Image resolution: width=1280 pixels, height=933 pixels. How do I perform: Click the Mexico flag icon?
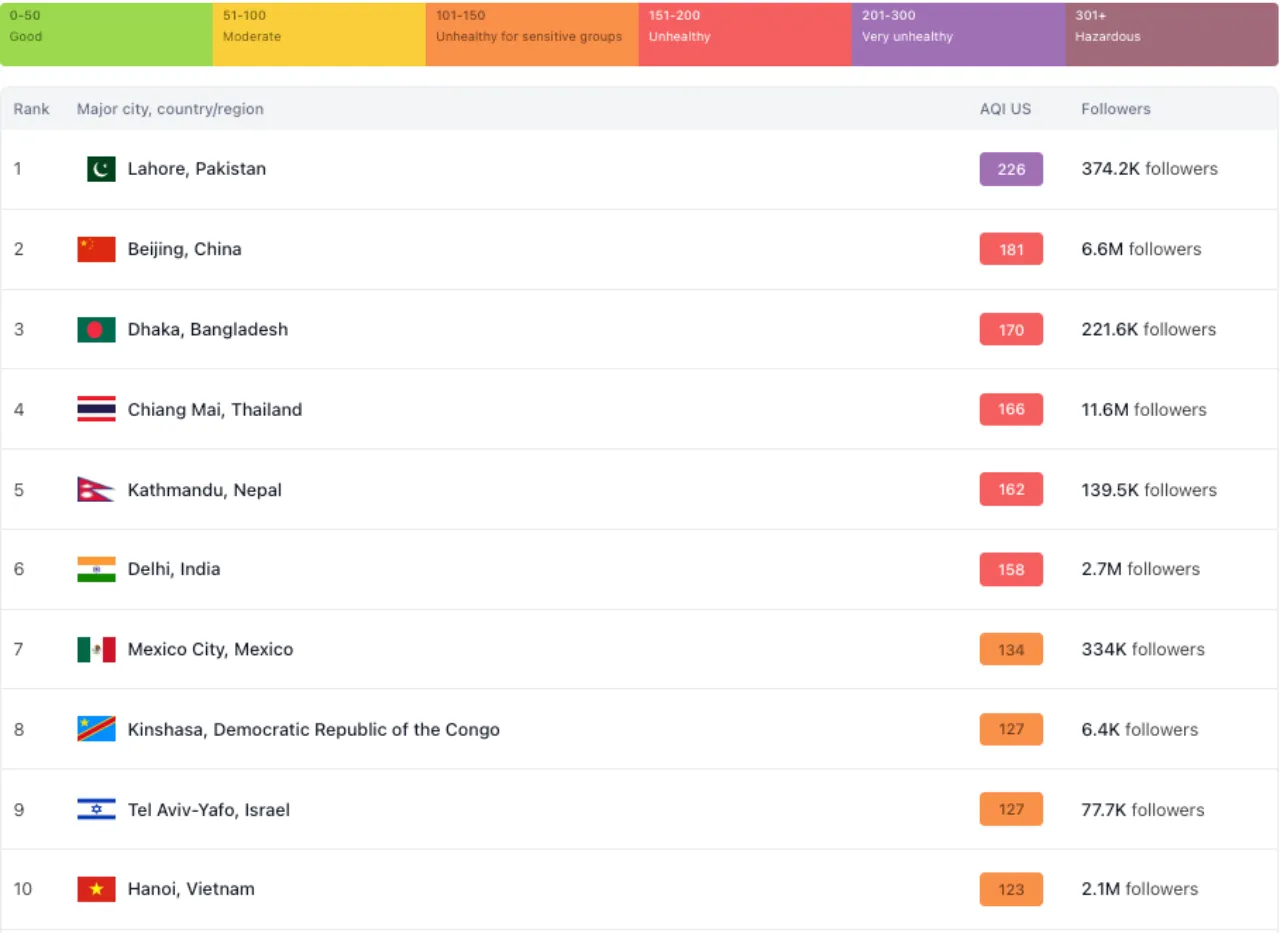(x=96, y=649)
